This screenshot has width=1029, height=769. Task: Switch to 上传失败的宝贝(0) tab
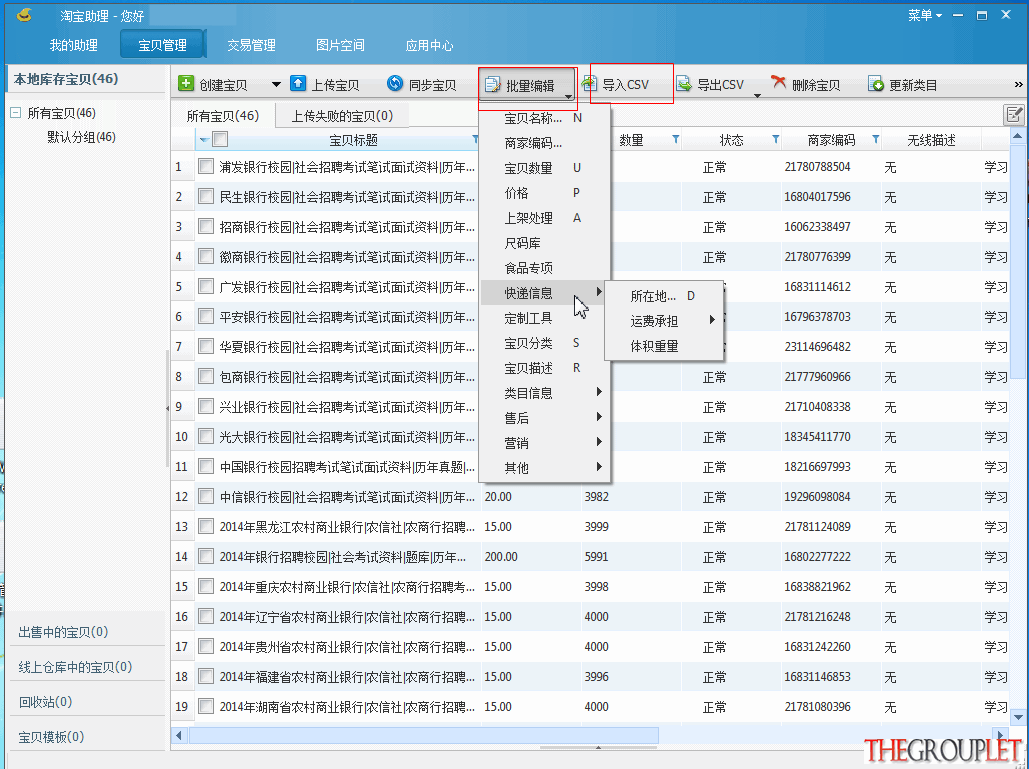[342, 116]
